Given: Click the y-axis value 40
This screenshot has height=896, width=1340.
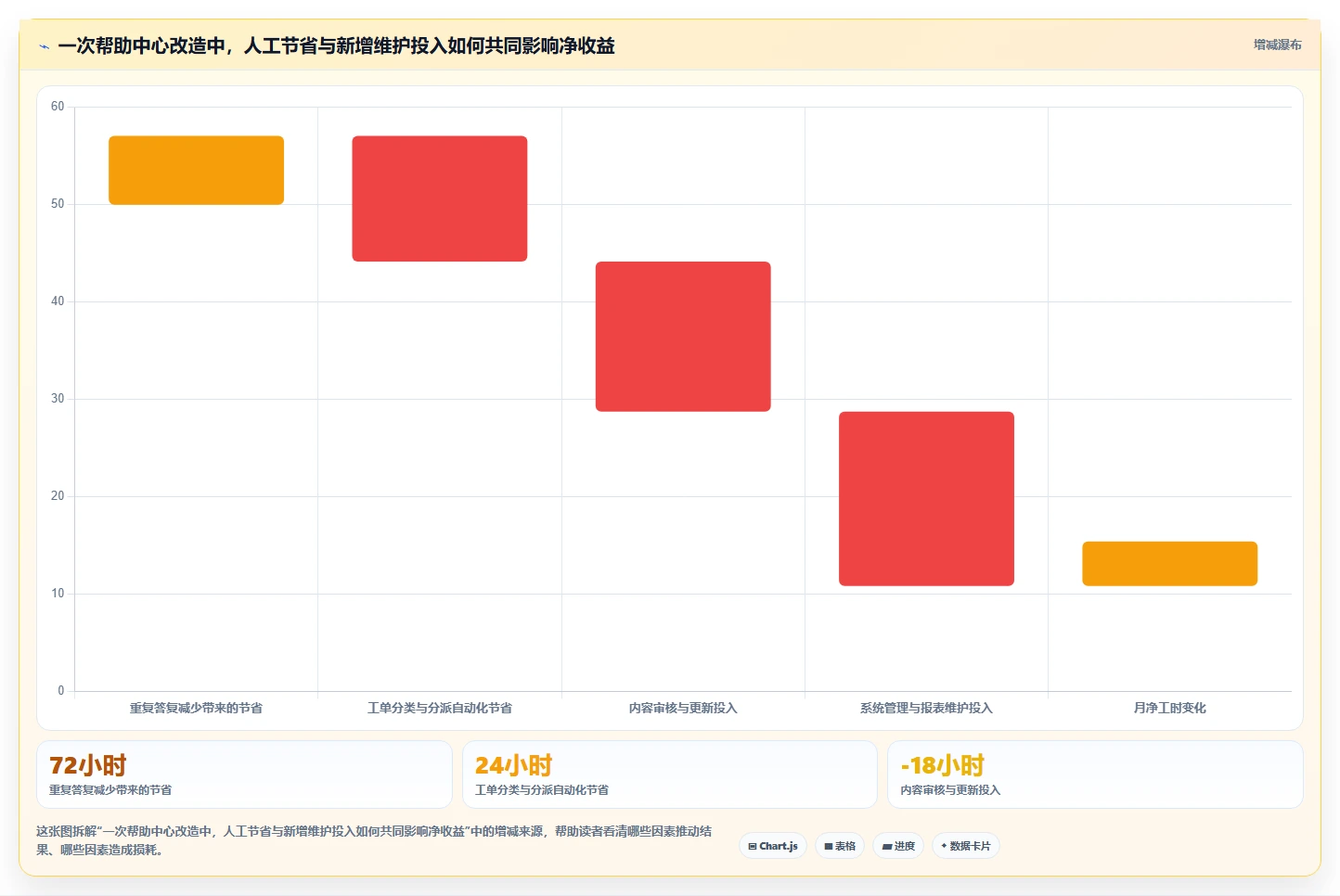Looking at the screenshot, I should tap(58, 301).
